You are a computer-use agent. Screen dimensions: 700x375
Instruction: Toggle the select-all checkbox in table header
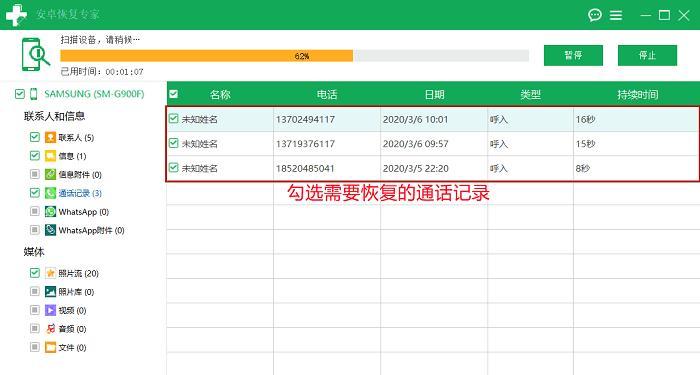click(x=174, y=94)
